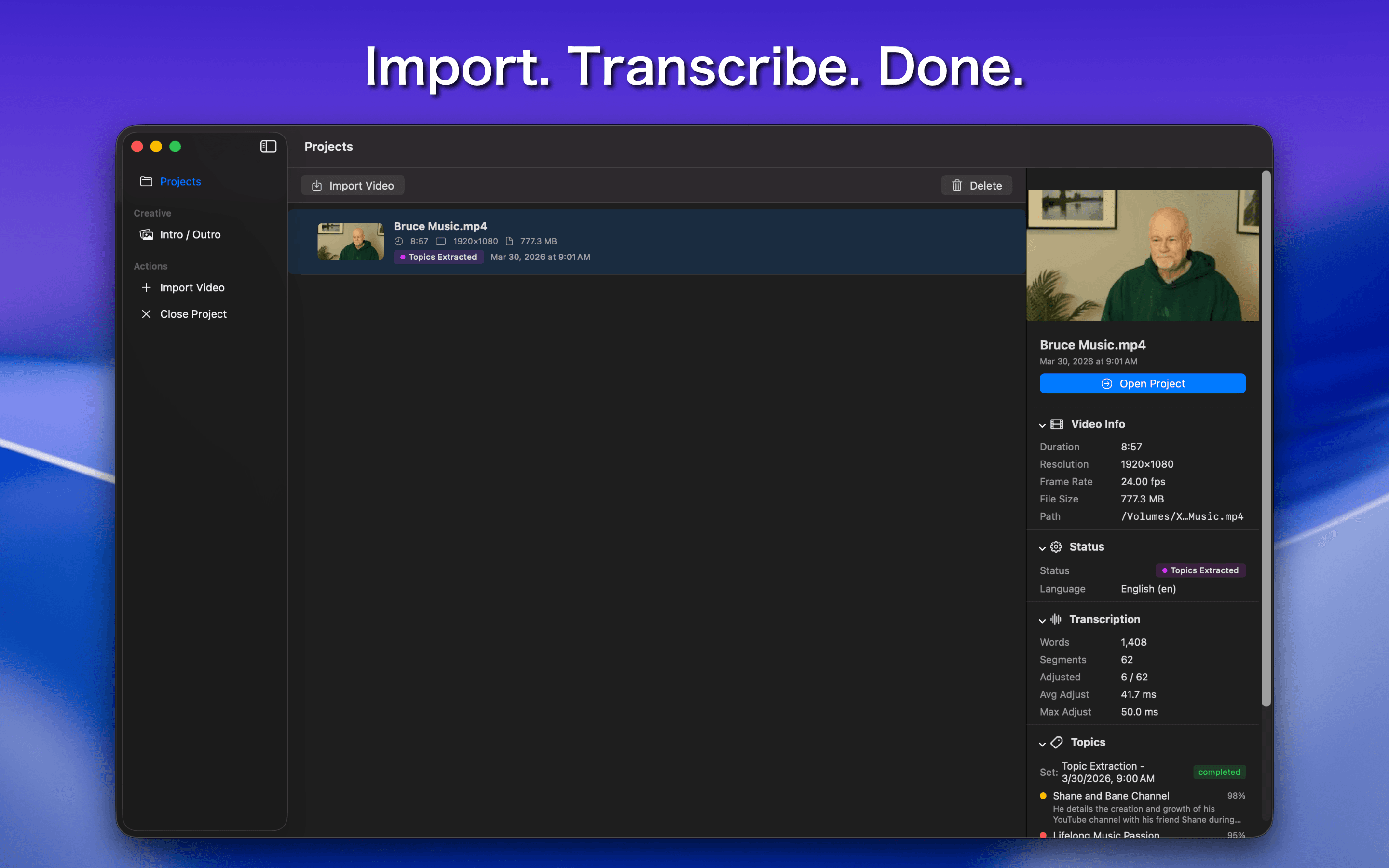Screen dimensions: 1389x868
Task: Collapse the Transcription section
Action: (x=1043, y=620)
